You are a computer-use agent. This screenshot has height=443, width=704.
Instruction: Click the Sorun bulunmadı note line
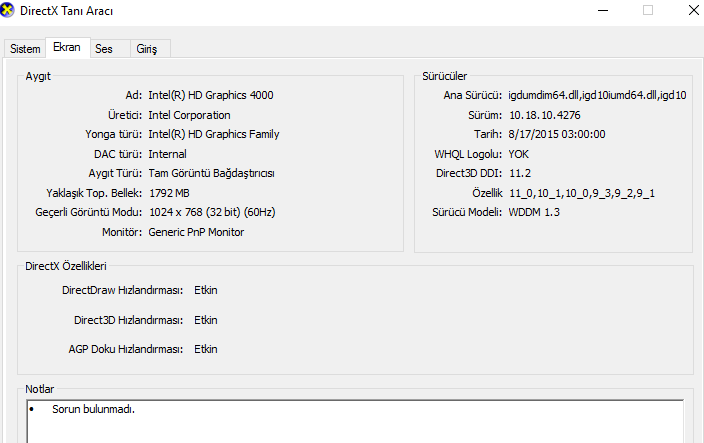point(93,410)
